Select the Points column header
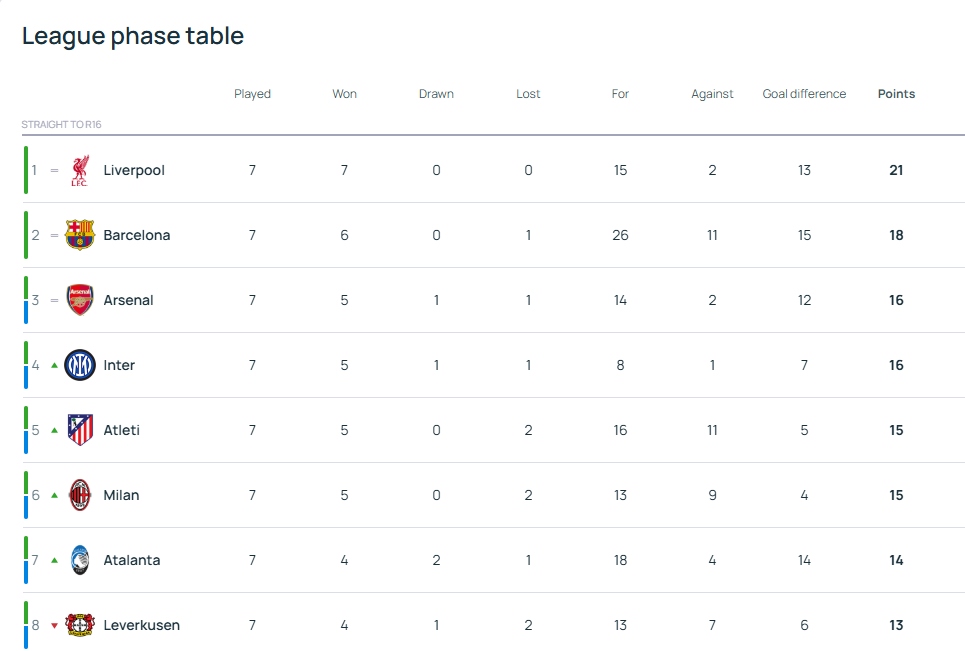 tap(896, 94)
